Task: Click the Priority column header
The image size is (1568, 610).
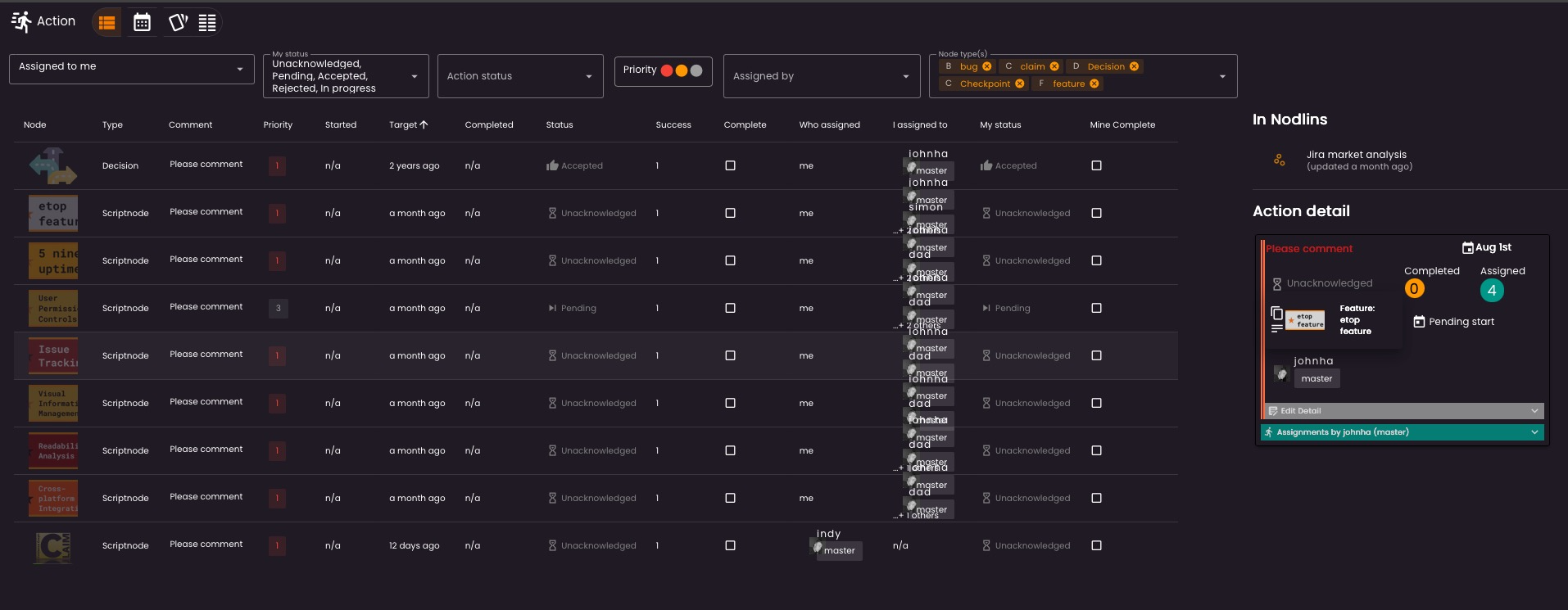Action: click(278, 124)
